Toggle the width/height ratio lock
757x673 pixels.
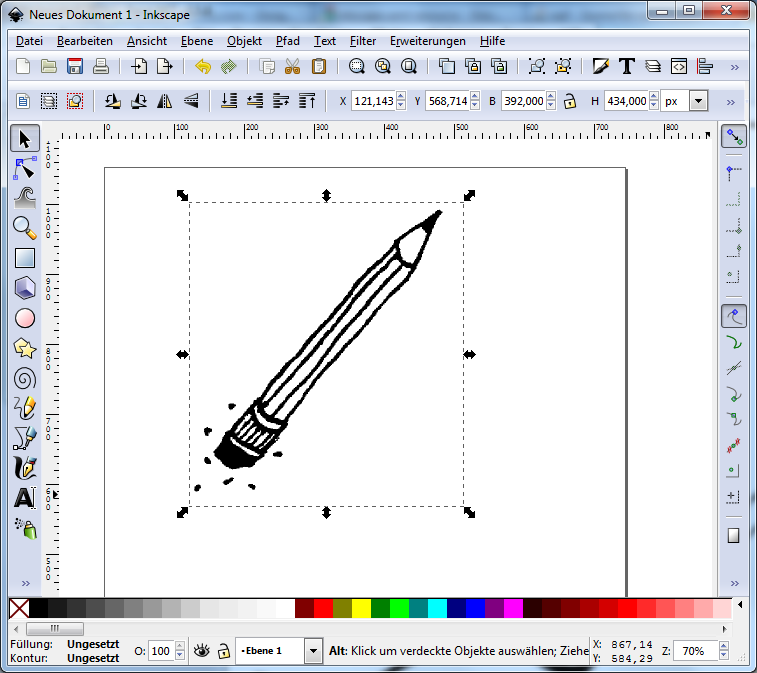click(570, 101)
